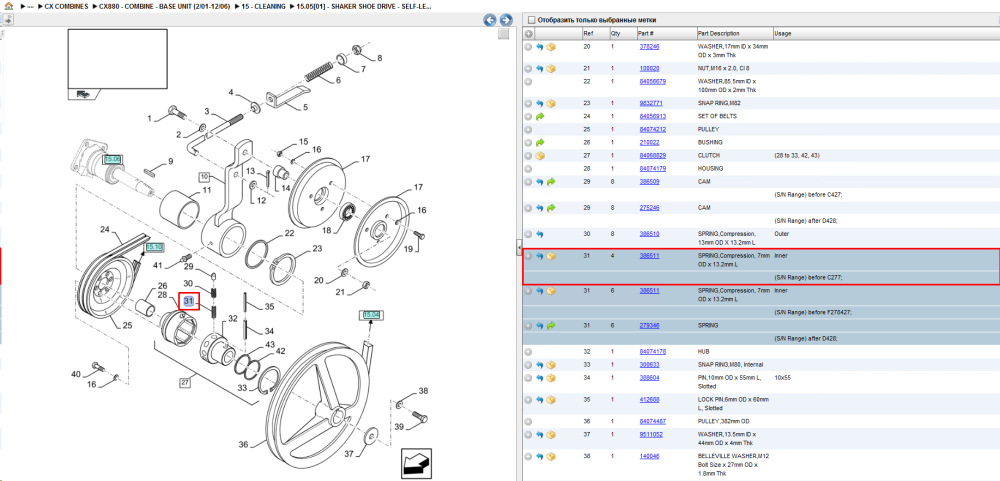This screenshot has height=481, width=1000.
Task: Click callout number 31 on the diagram
Action: (x=189, y=300)
